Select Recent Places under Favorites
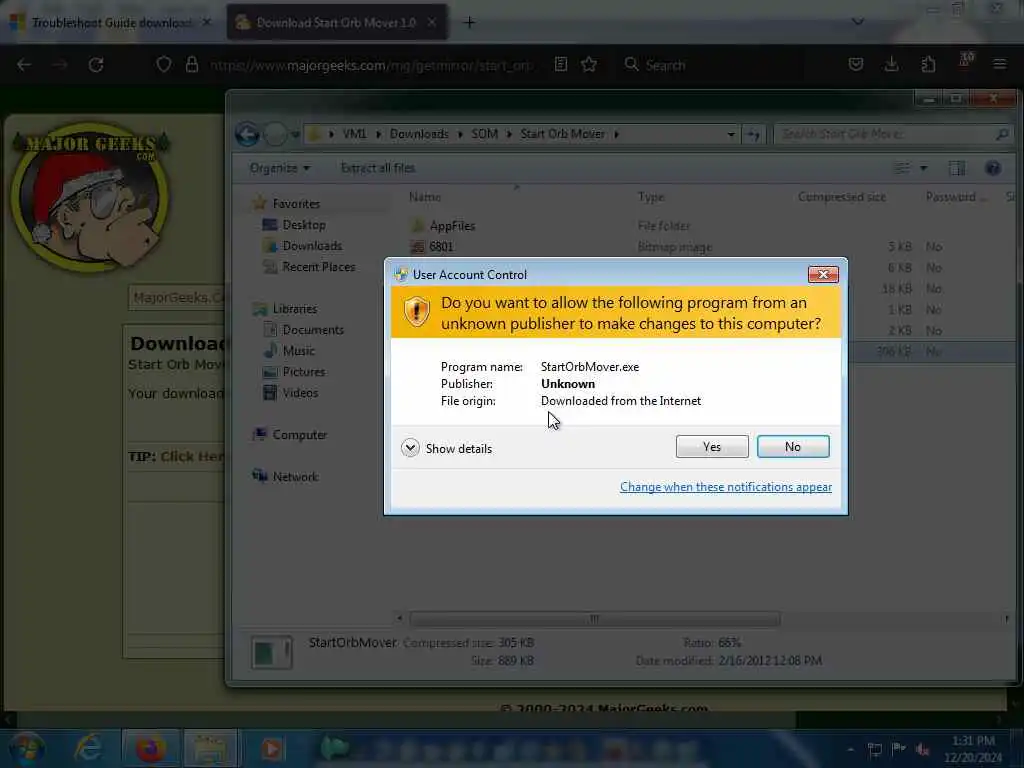Image resolution: width=1024 pixels, height=768 pixels. (319, 266)
